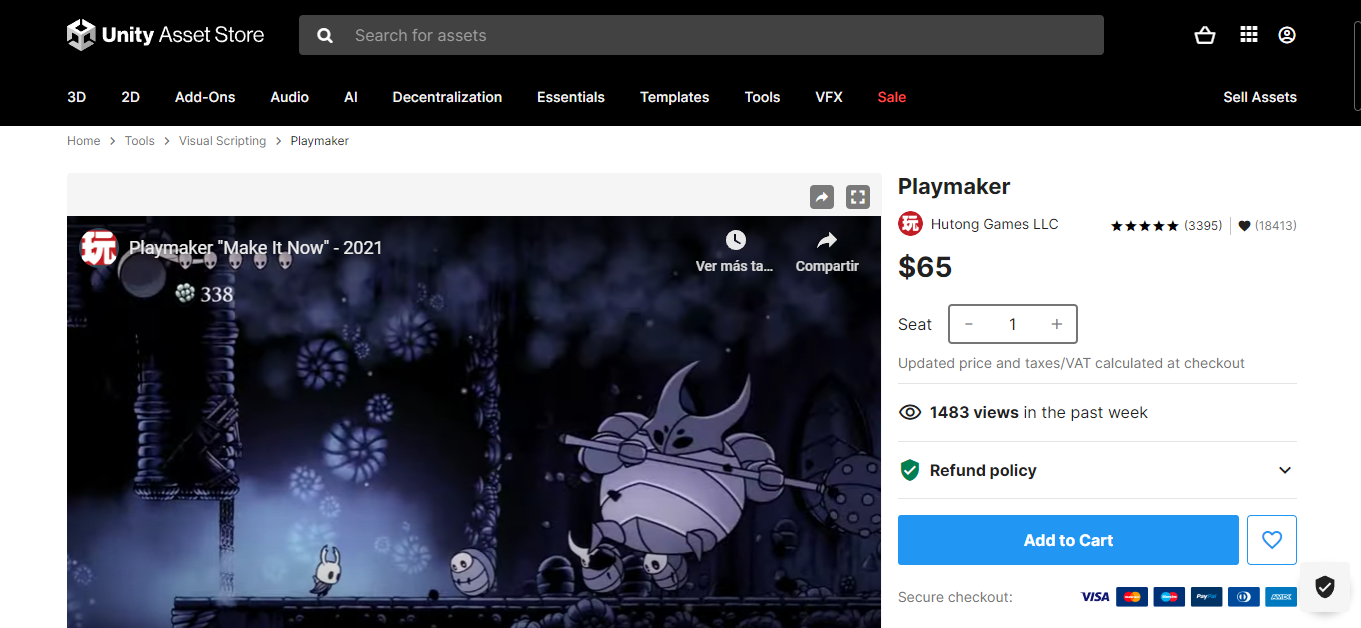Go to Visual Scripting breadcrumb
This screenshot has height=628, width=1361.
[x=223, y=141]
